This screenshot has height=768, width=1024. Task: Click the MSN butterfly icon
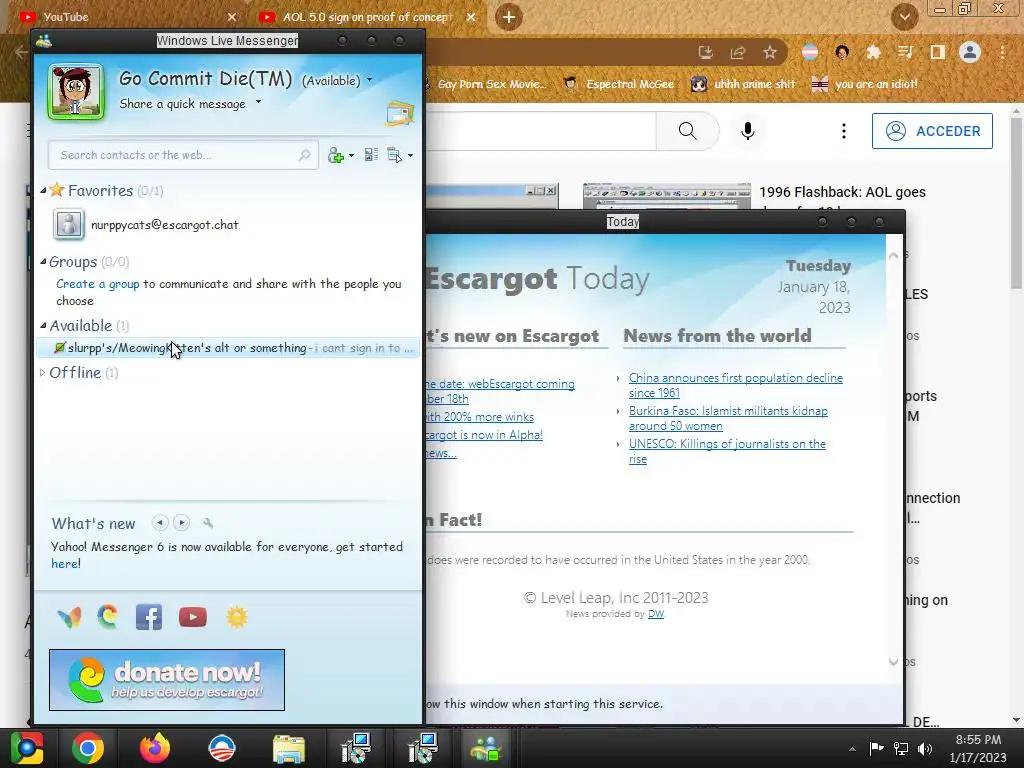click(x=69, y=617)
